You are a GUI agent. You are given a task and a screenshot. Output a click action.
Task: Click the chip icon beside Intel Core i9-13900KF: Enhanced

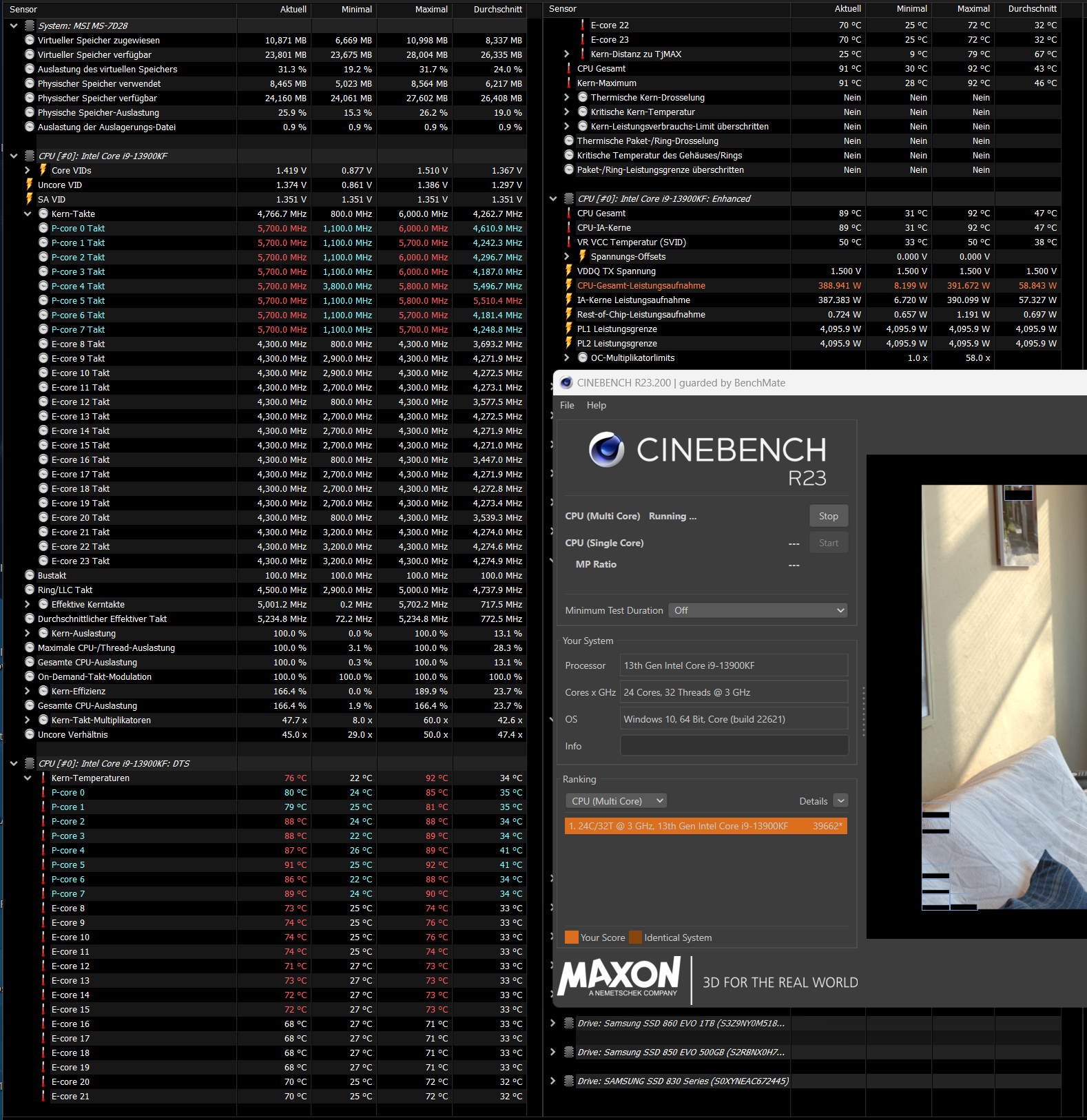(x=569, y=198)
